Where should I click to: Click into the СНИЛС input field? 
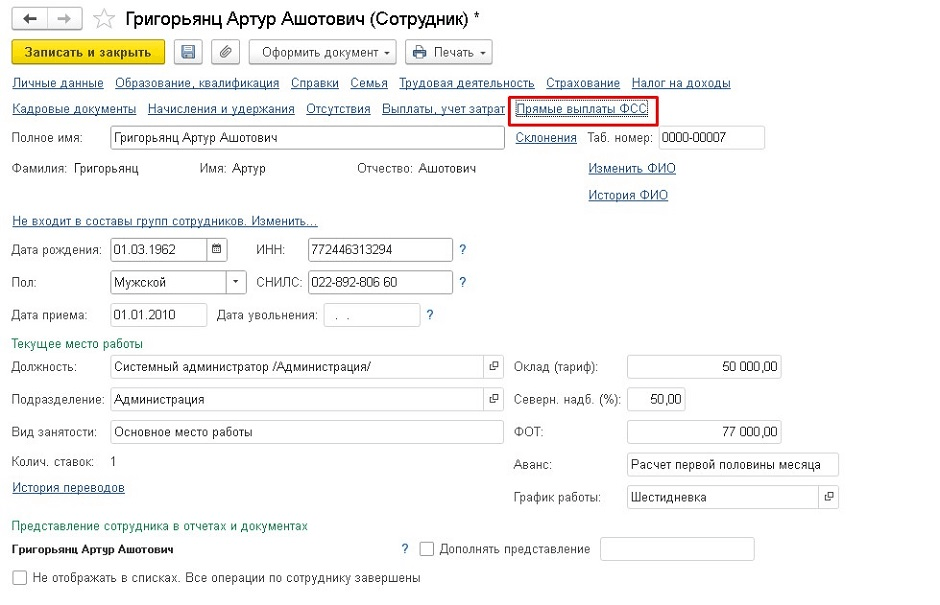(x=380, y=282)
